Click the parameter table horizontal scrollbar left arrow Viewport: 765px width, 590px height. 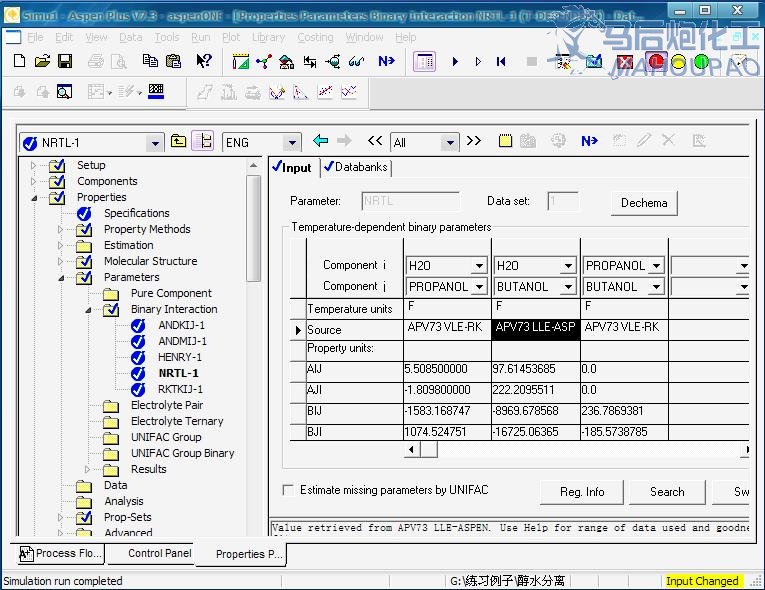coord(411,449)
